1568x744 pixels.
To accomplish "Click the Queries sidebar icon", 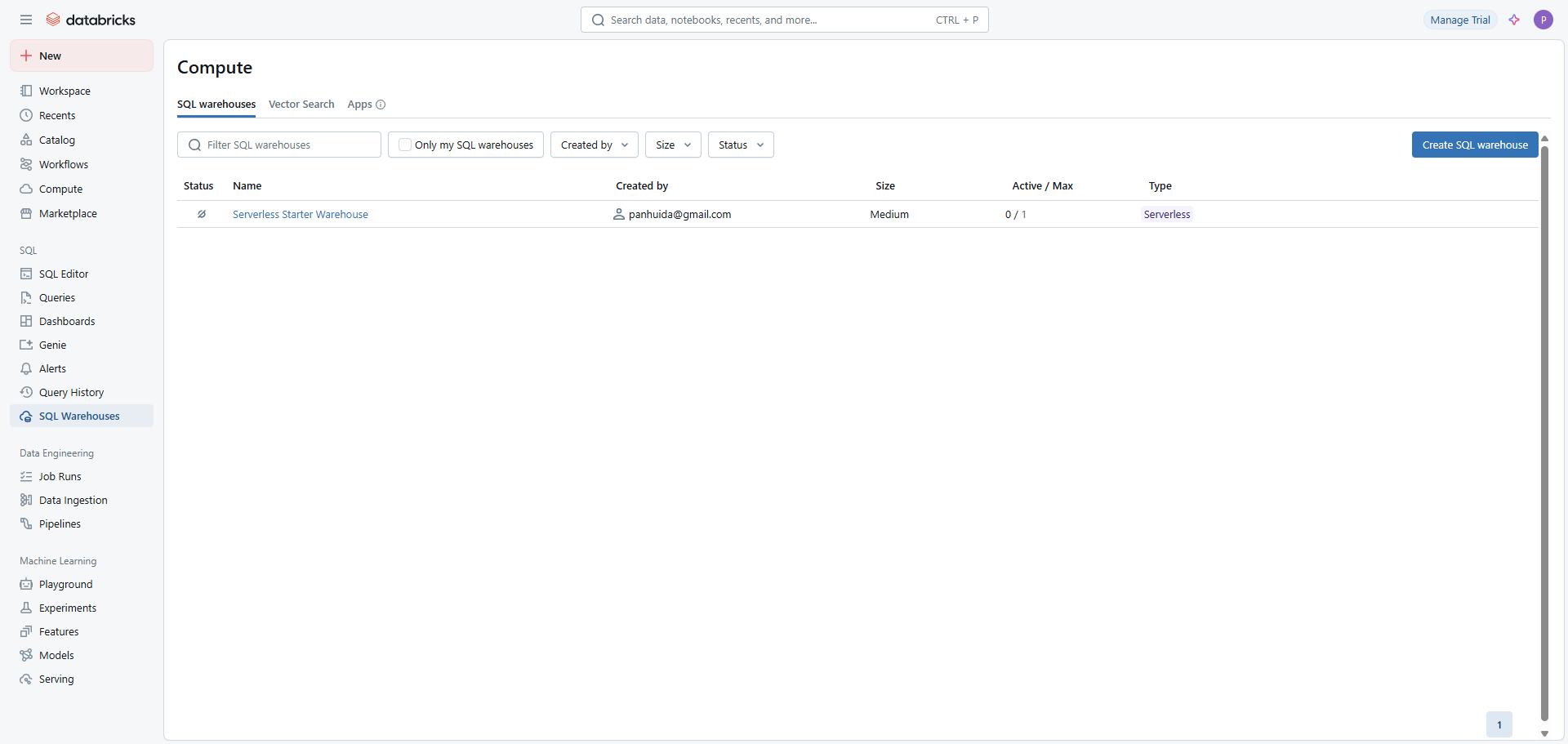I will [26, 297].
